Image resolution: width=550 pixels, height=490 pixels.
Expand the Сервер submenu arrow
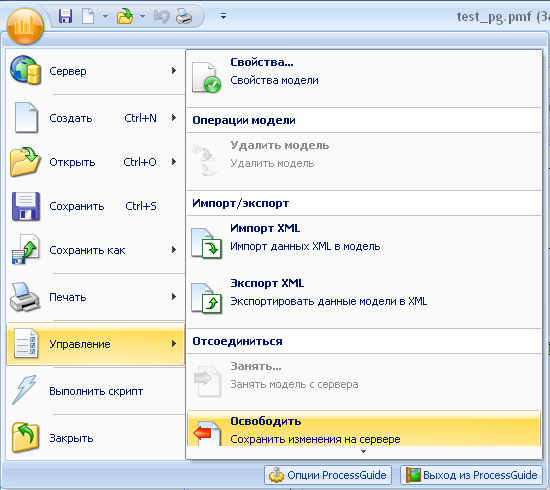tap(174, 71)
